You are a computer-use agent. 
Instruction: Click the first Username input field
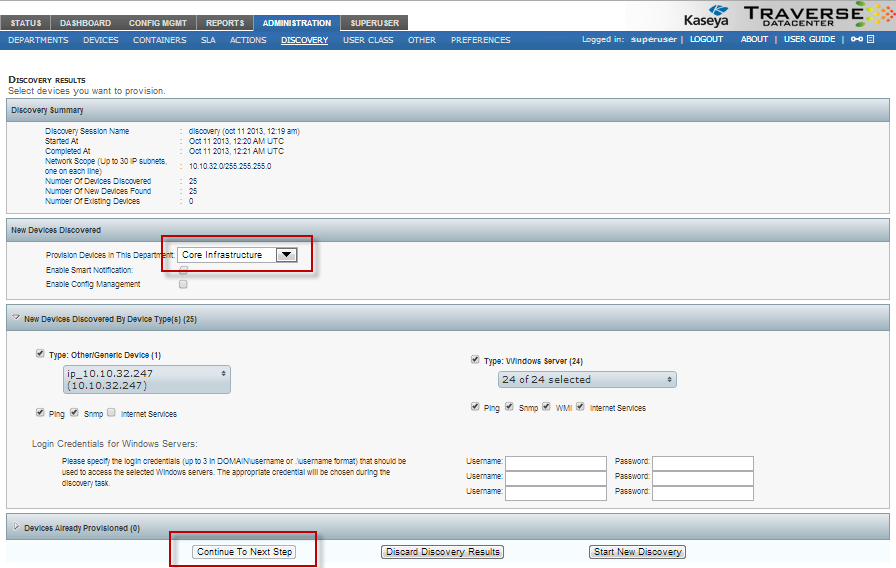(x=555, y=463)
